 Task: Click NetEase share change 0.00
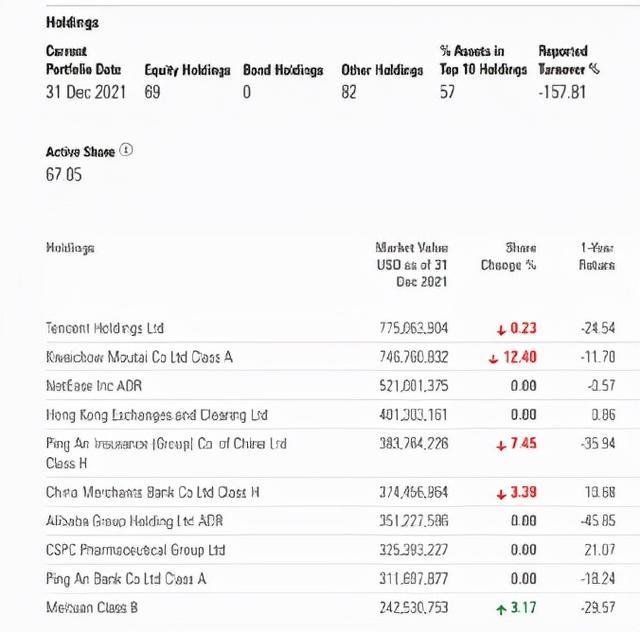point(523,386)
